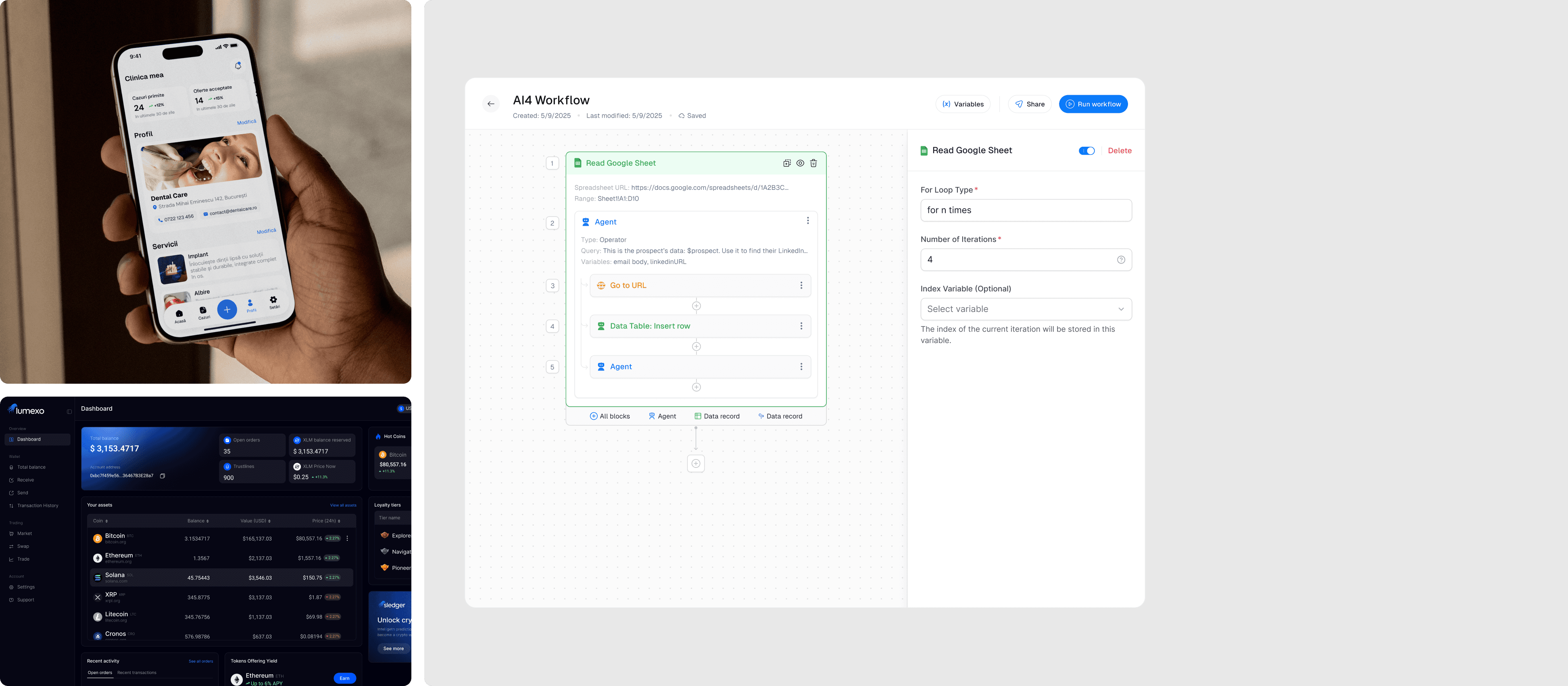The height and width of the screenshot is (686, 1568).
Task: Click the add block plus below the workflow
Action: (696, 464)
